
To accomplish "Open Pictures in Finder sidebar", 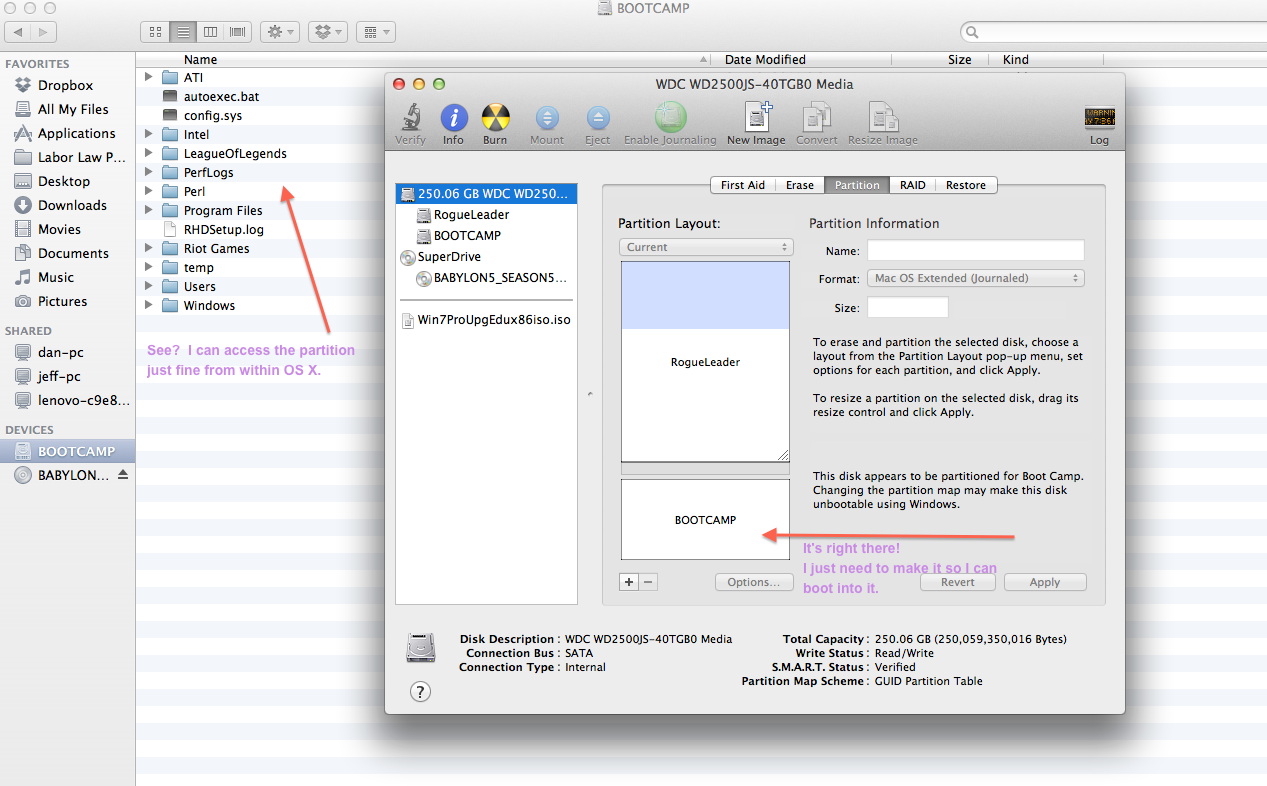I will [x=62, y=301].
